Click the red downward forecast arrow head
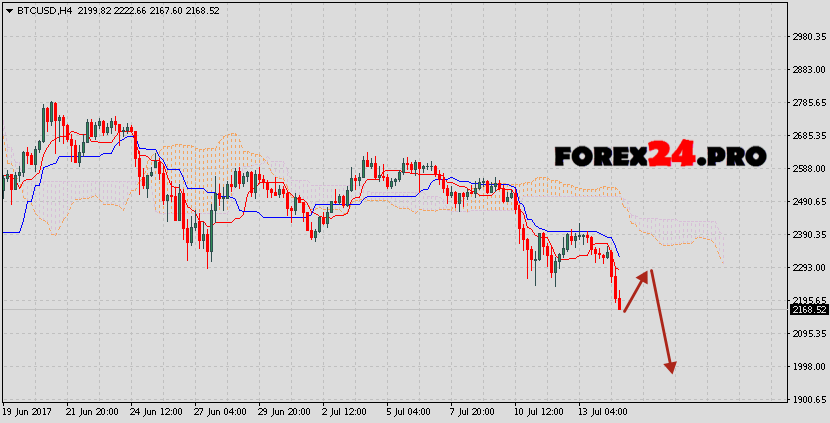 tap(671, 366)
